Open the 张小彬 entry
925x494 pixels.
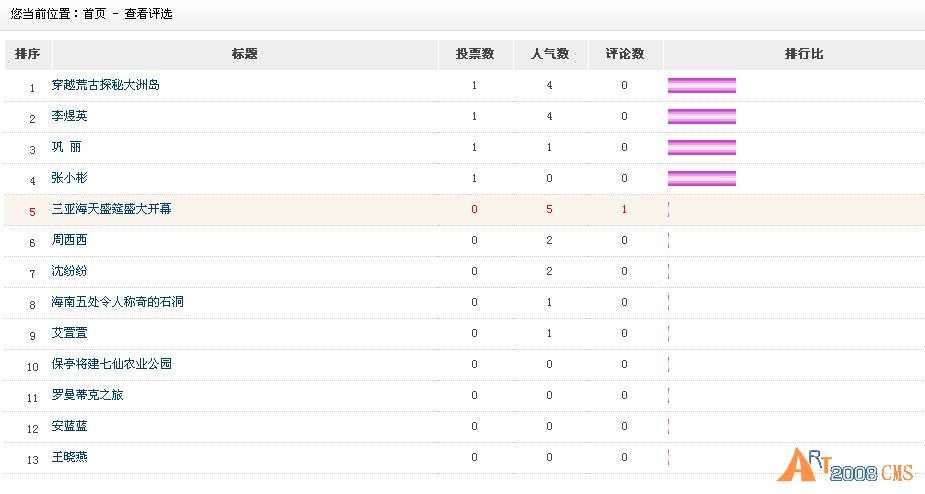click(x=69, y=178)
